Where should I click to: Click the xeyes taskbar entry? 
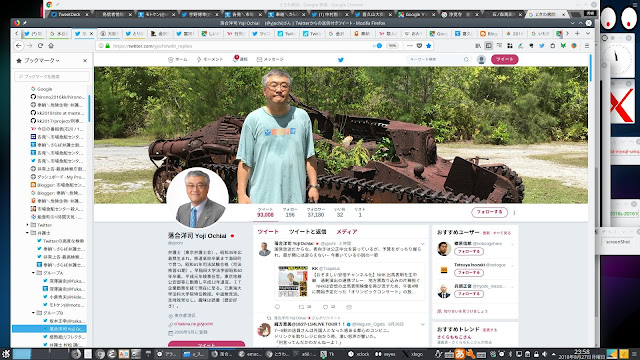click(385, 354)
